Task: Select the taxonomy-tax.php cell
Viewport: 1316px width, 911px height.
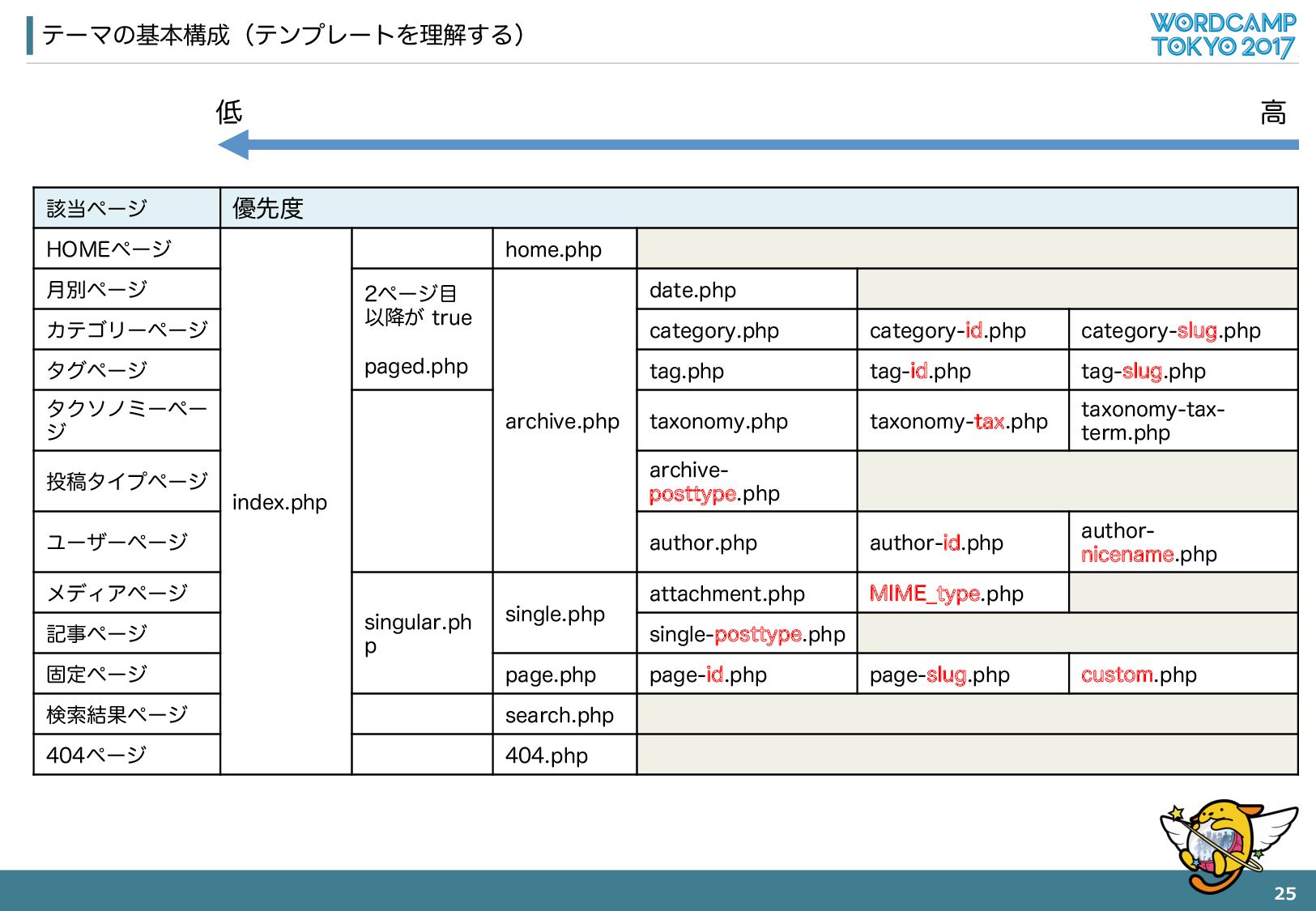Action: pyautogui.click(x=963, y=420)
